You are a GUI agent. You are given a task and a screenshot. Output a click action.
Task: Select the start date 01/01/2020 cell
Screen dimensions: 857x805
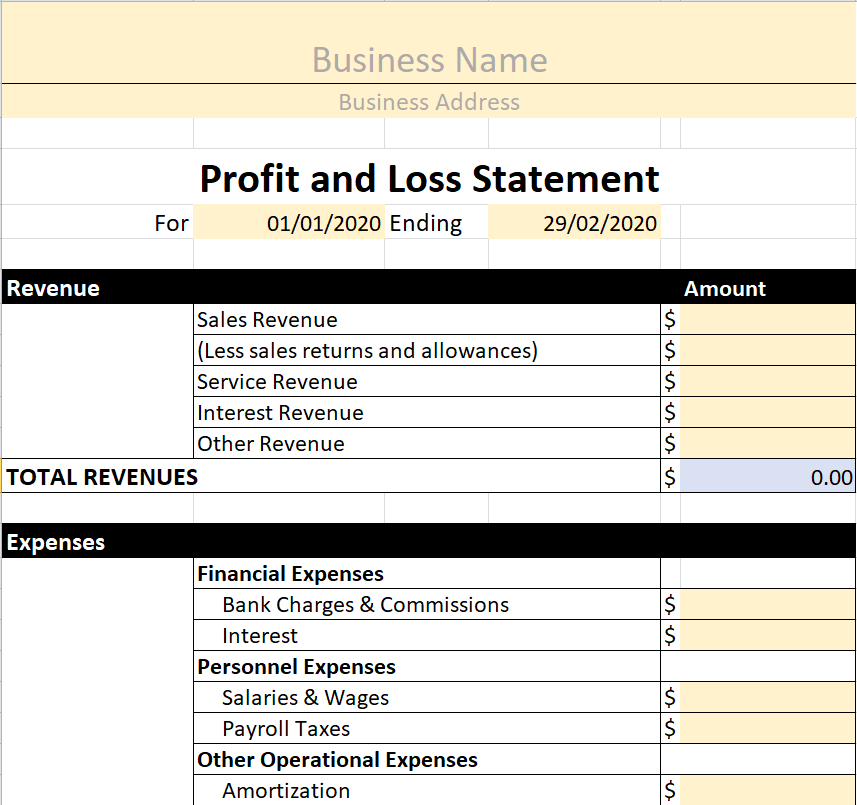click(290, 223)
